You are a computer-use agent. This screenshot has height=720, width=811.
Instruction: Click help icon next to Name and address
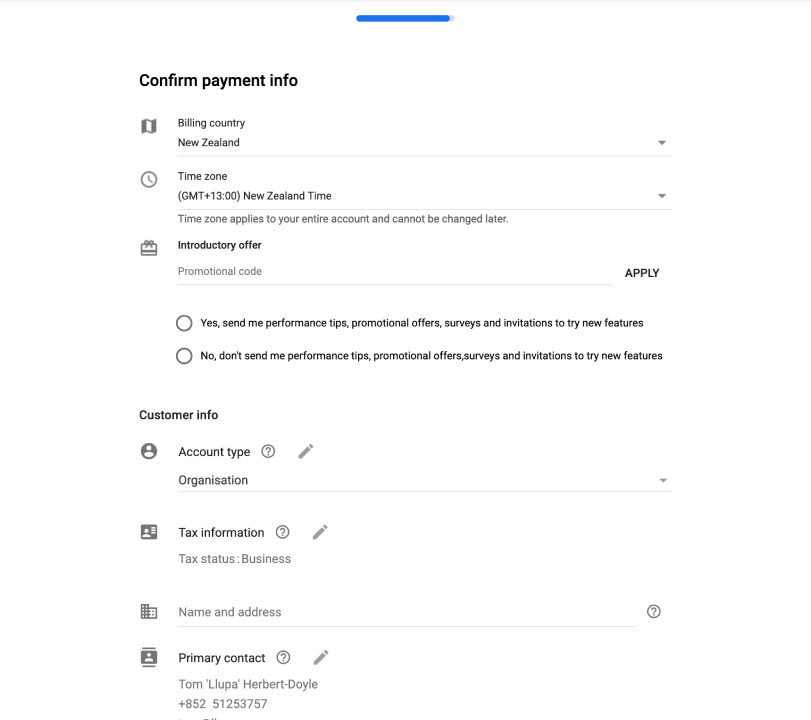pyautogui.click(x=654, y=611)
